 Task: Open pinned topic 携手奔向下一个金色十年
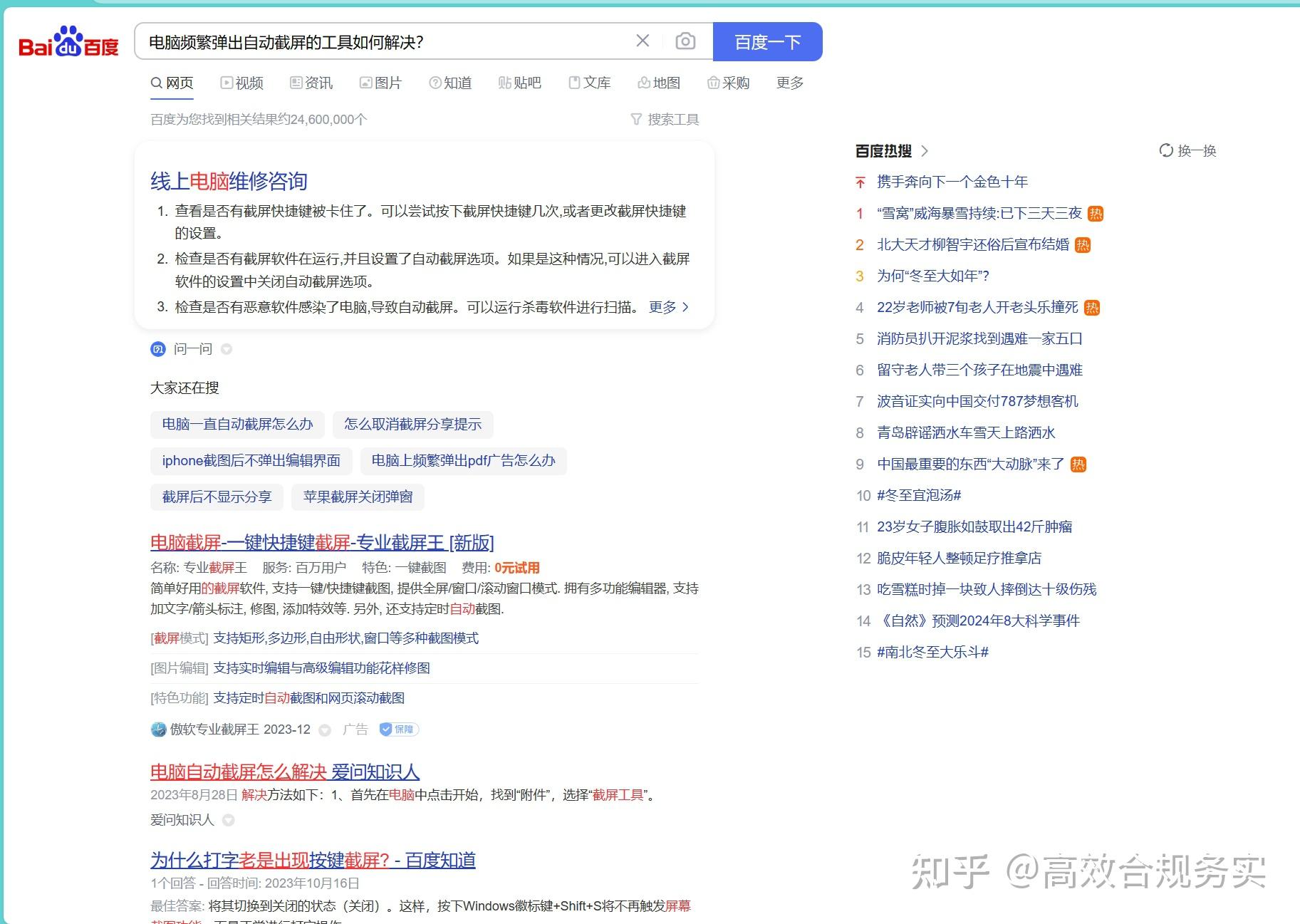tap(952, 182)
